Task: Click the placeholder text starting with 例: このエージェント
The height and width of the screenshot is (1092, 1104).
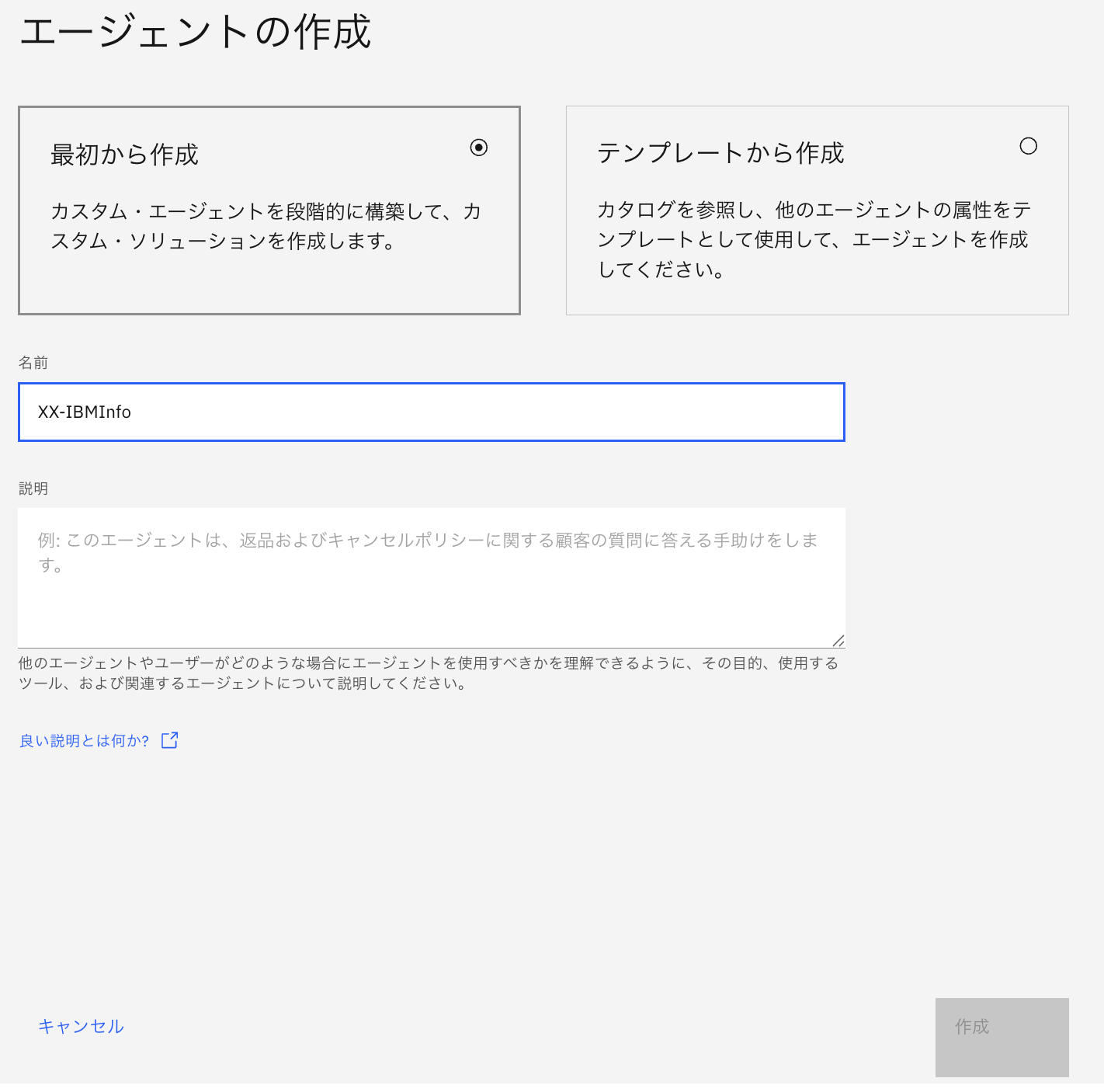Action: point(428,541)
